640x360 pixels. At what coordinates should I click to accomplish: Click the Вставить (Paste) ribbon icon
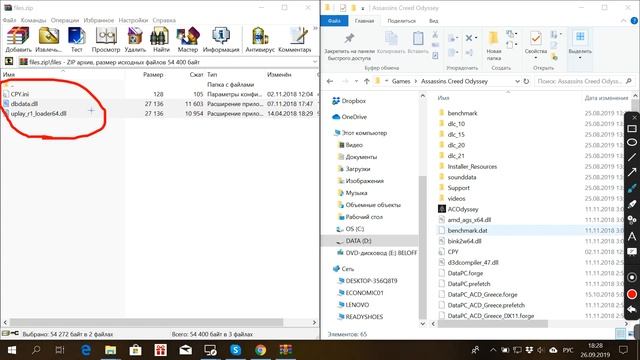click(418, 38)
